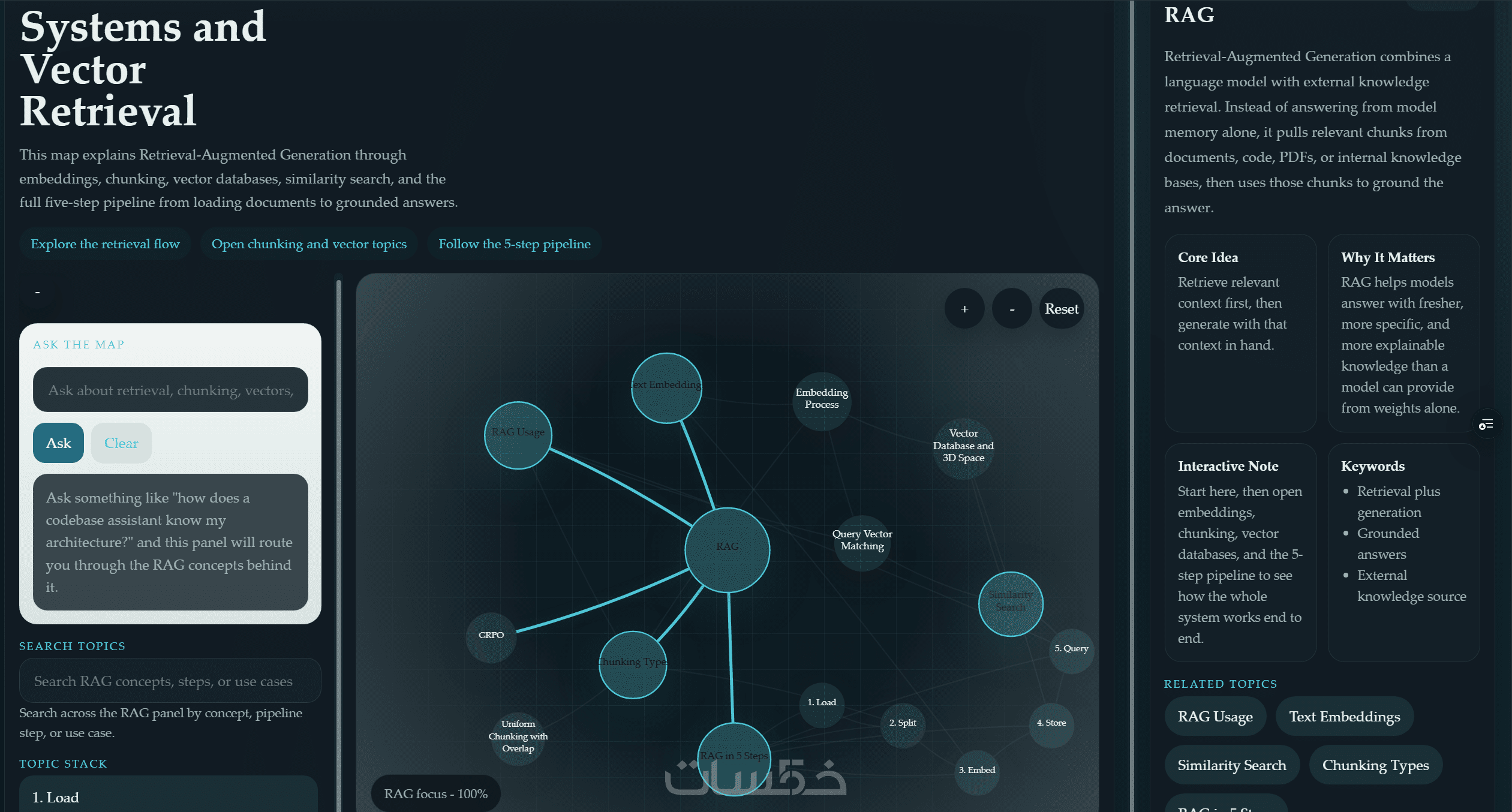
Task: Zoom out with the map minus button
Action: pos(1012,309)
